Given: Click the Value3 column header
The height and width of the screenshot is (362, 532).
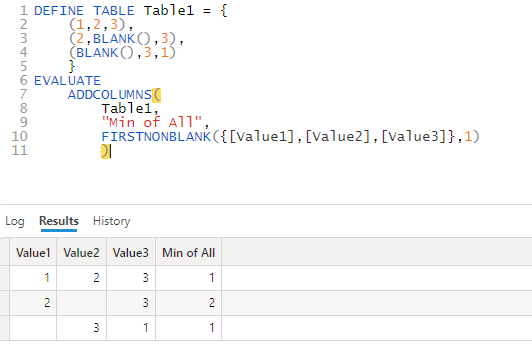Looking at the screenshot, I should coord(131,253).
